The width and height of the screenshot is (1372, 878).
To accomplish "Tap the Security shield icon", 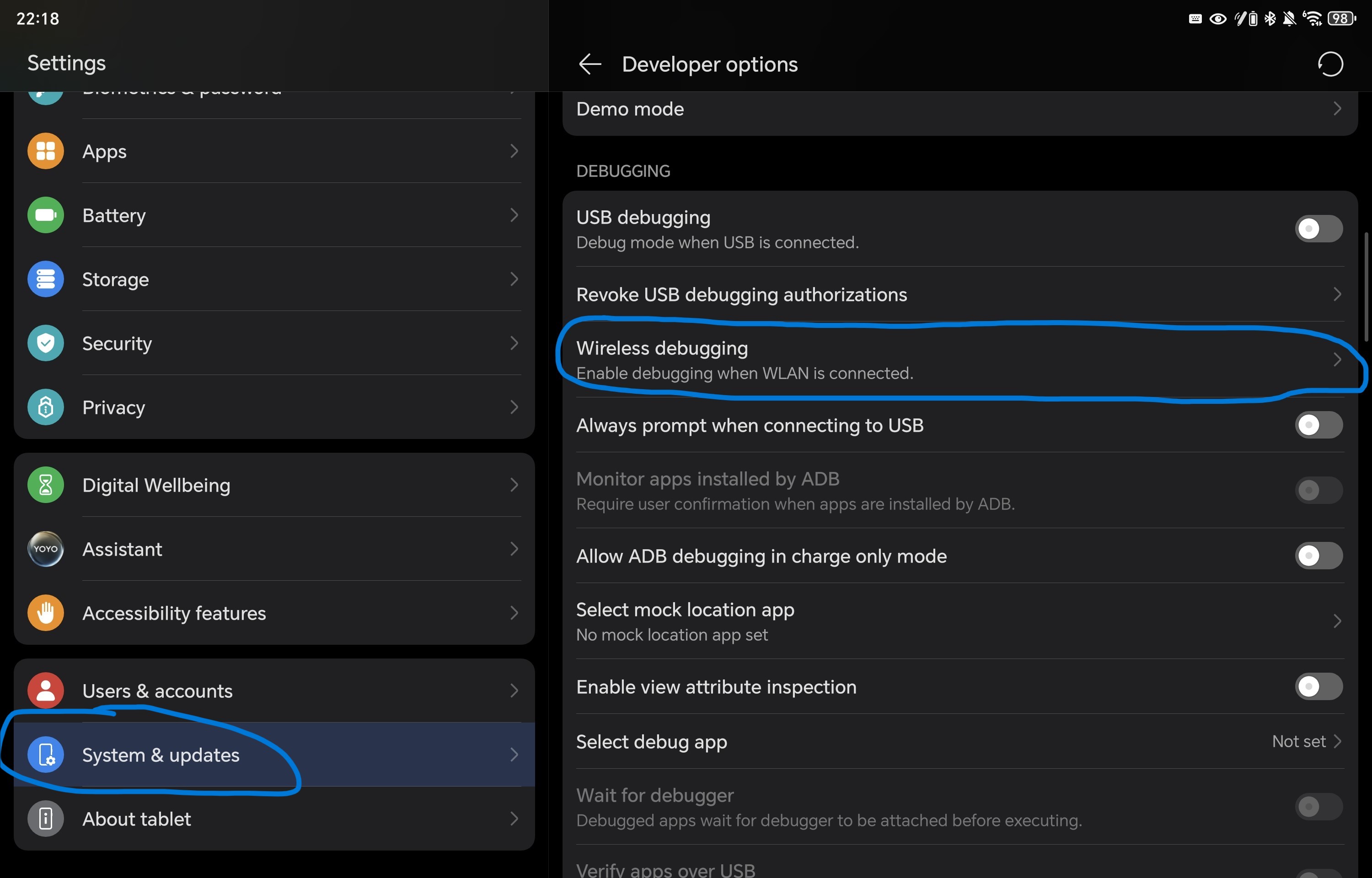I will [46, 343].
